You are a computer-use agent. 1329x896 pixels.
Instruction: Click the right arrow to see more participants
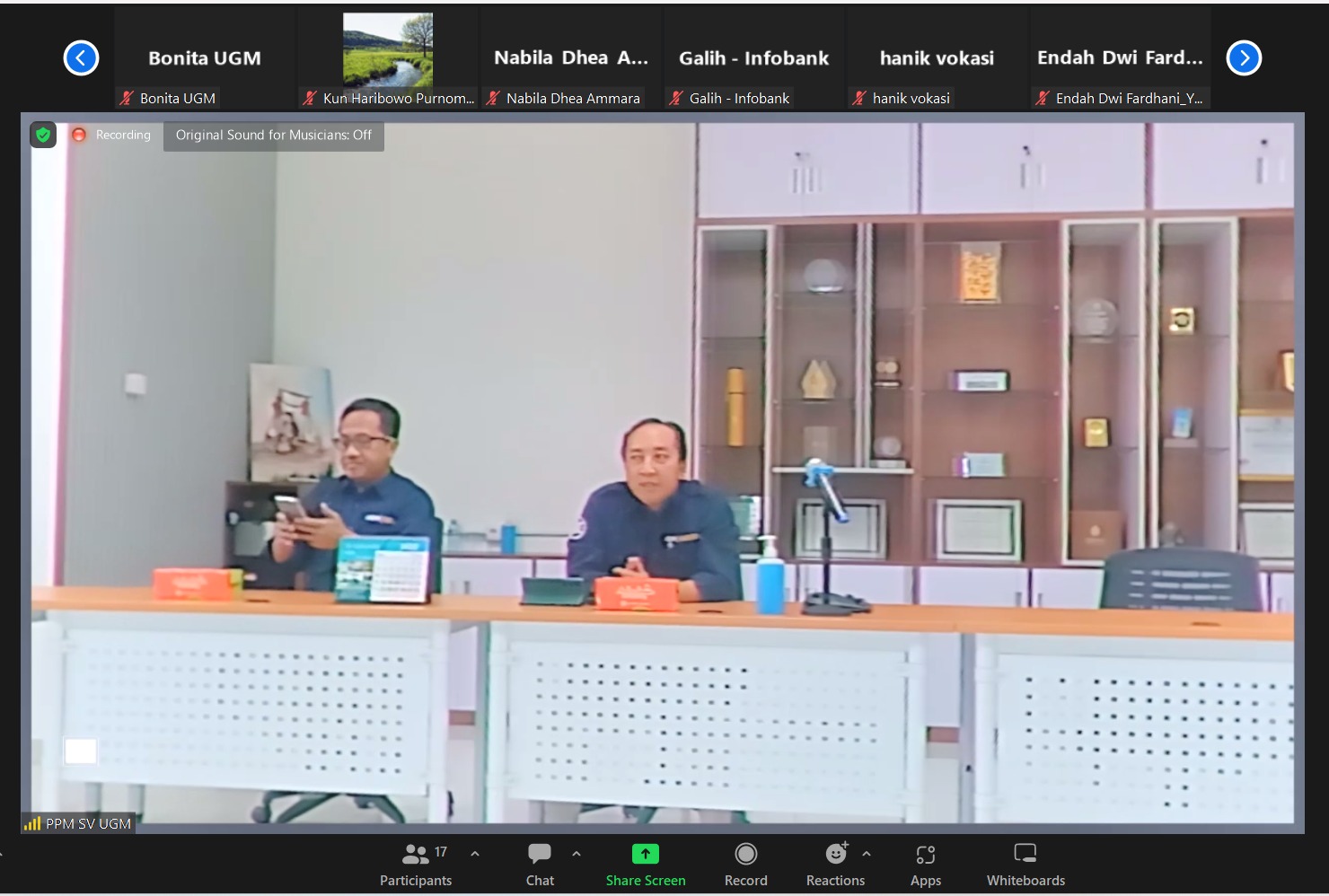[x=1244, y=57]
